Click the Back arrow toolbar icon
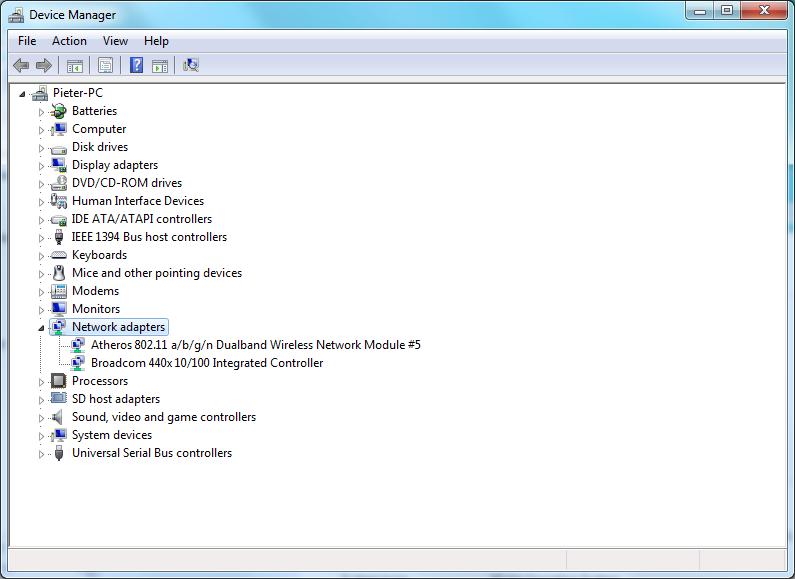The width and height of the screenshot is (795, 579). 21,65
